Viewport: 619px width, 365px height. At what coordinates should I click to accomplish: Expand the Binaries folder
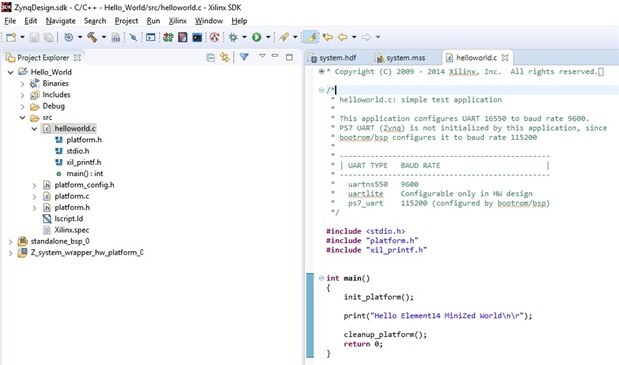click(x=23, y=84)
